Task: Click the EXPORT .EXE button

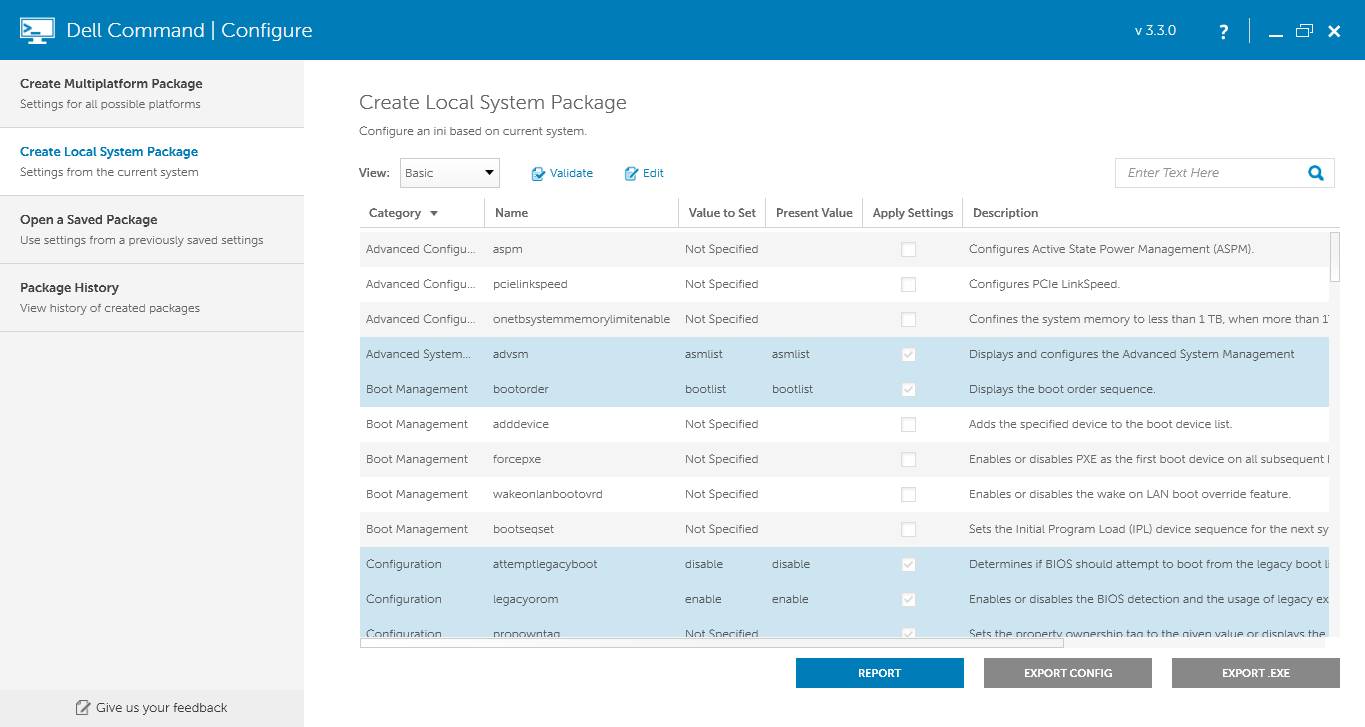Action: (x=1256, y=673)
